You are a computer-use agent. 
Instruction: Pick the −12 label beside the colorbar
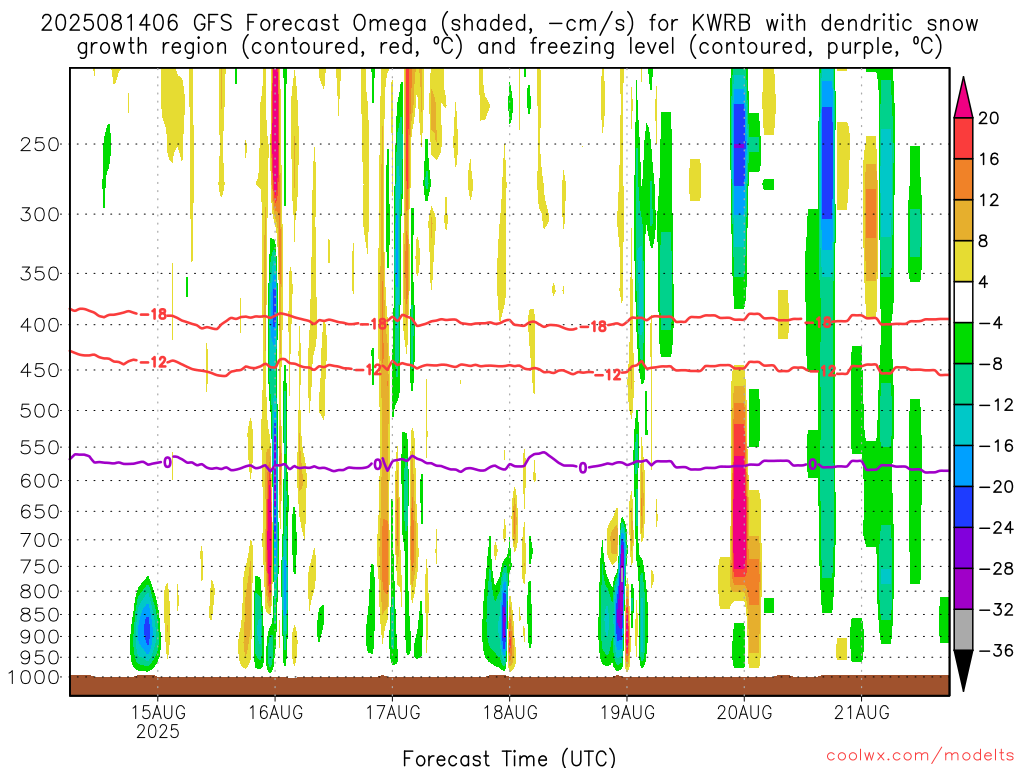click(996, 406)
